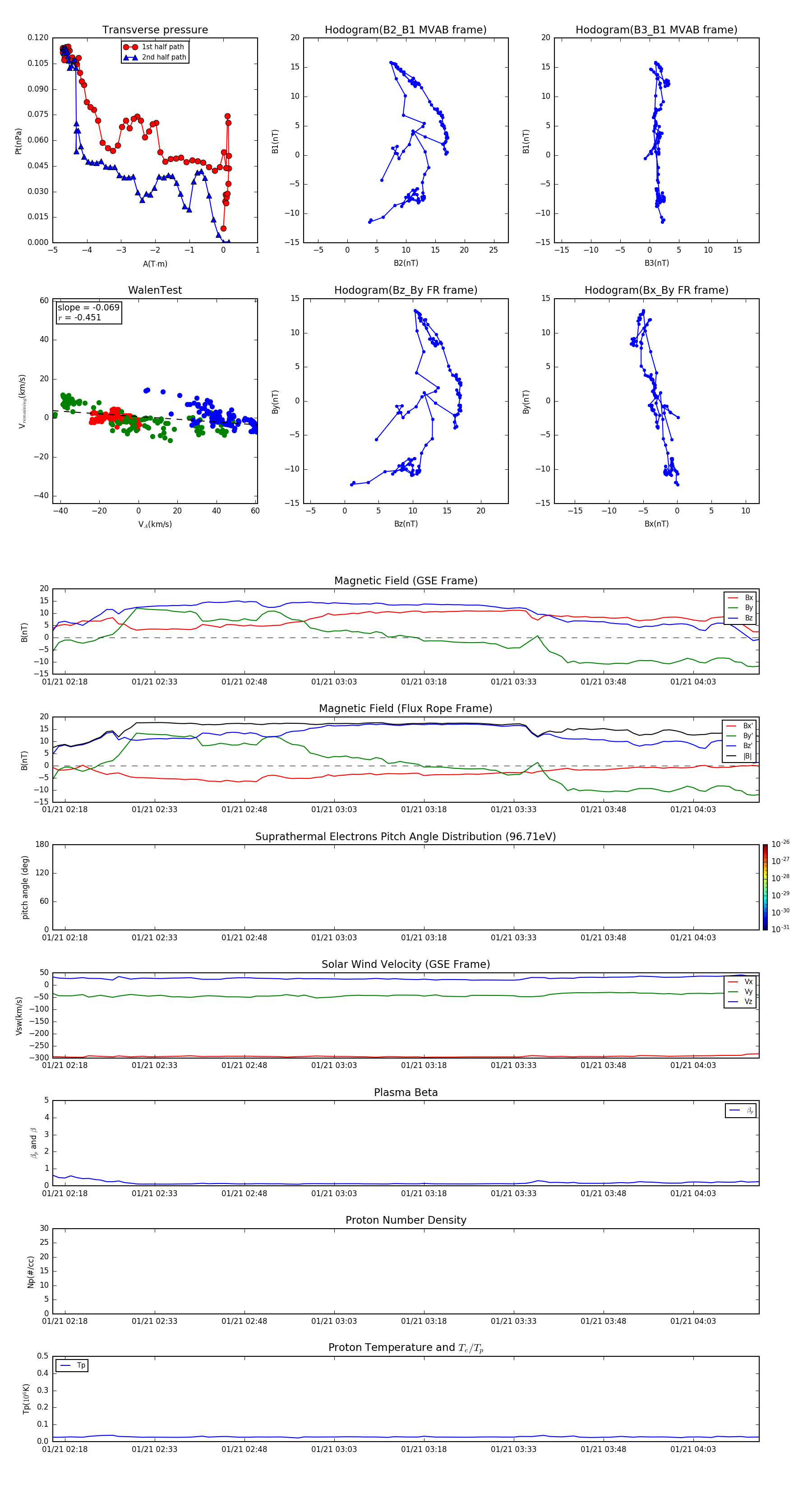Click the "Transverse pressure" plot title

click(x=155, y=30)
